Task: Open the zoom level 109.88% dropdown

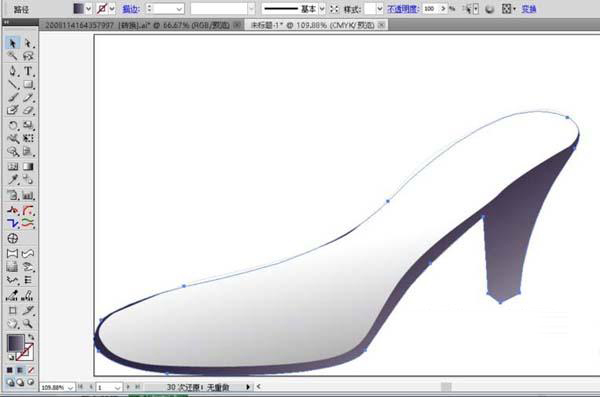Action: (x=70, y=387)
